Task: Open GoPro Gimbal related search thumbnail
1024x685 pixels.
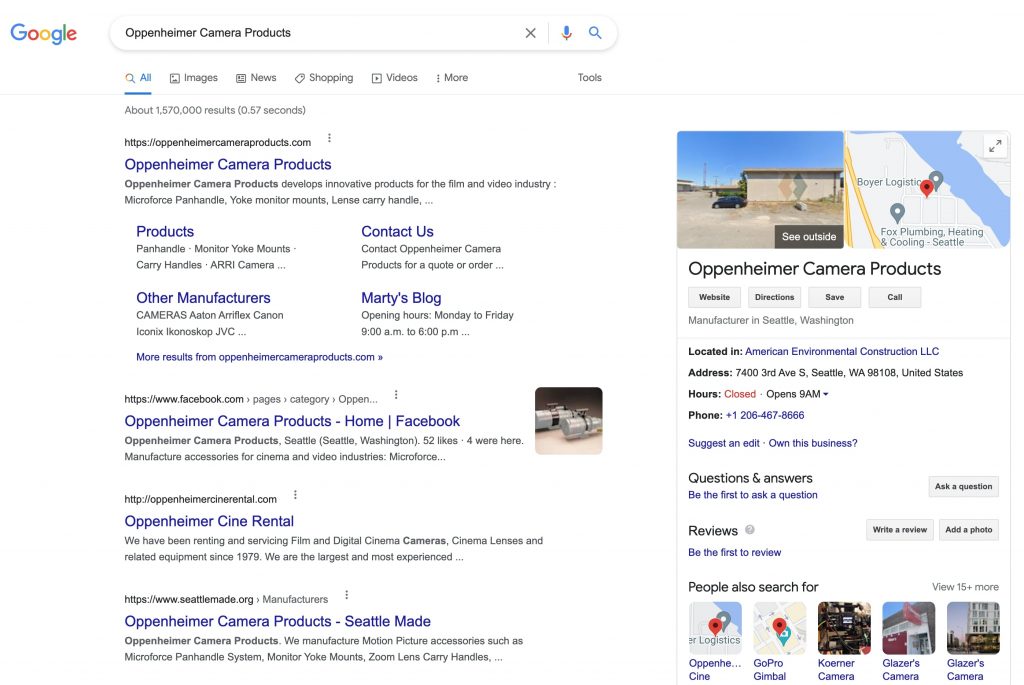Action: click(x=779, y=628)
